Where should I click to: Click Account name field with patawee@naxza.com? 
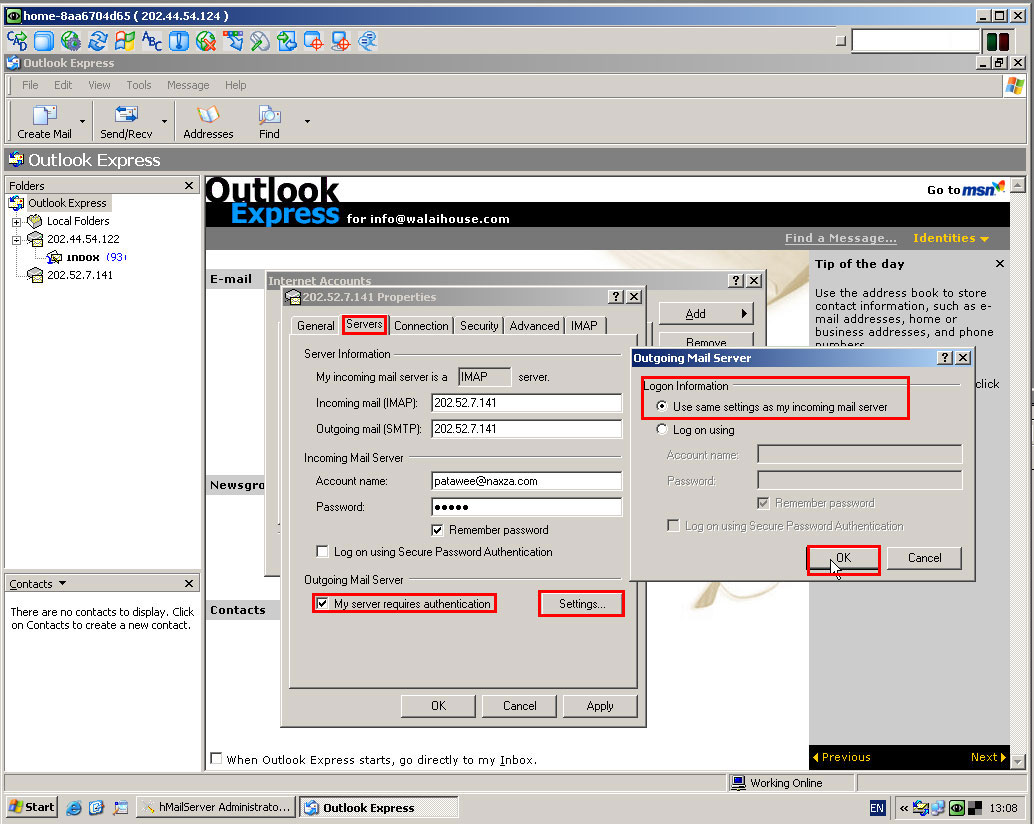[x=526, y=481]
